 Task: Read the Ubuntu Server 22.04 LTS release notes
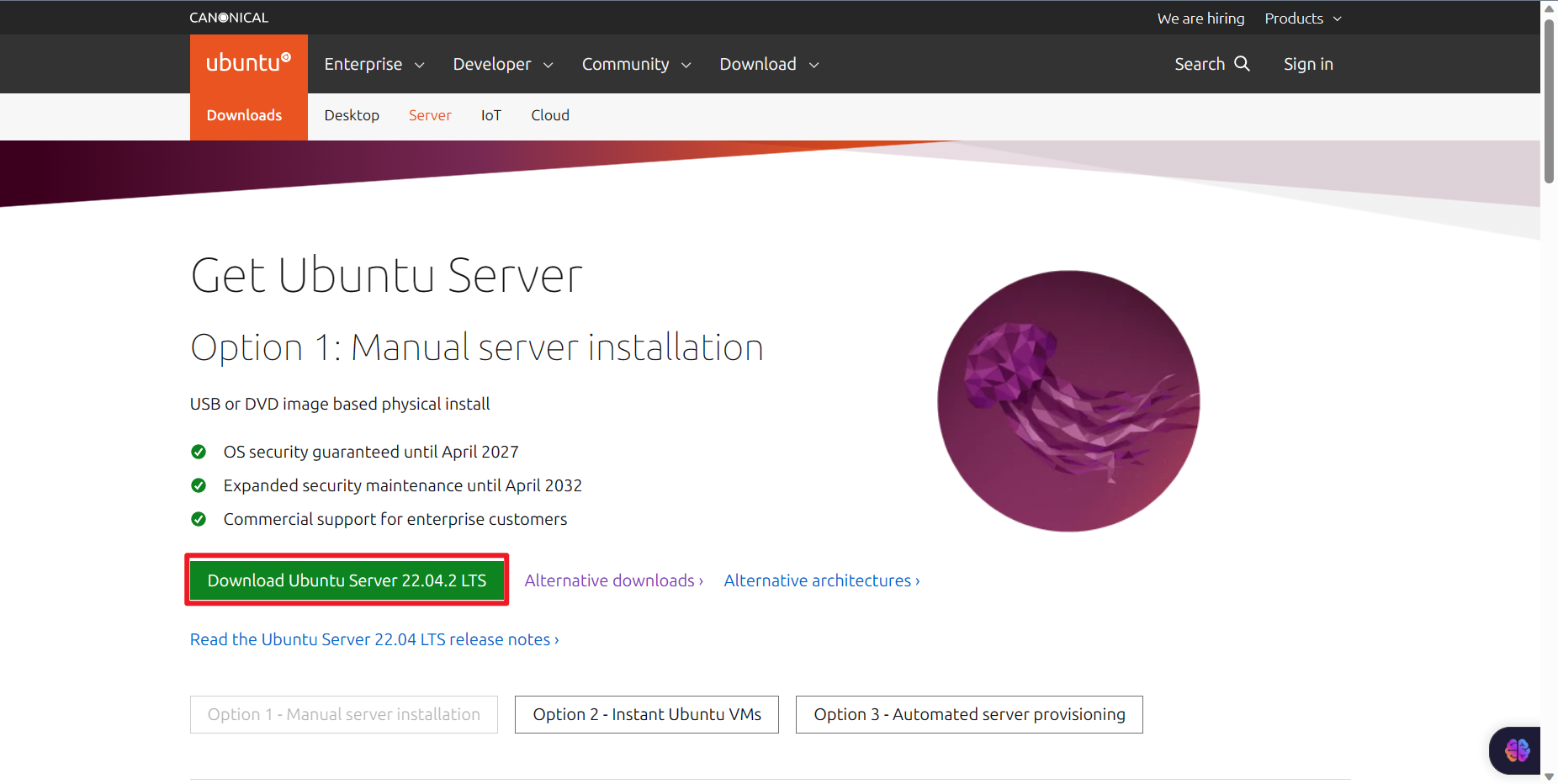click(x=374, y=639)
